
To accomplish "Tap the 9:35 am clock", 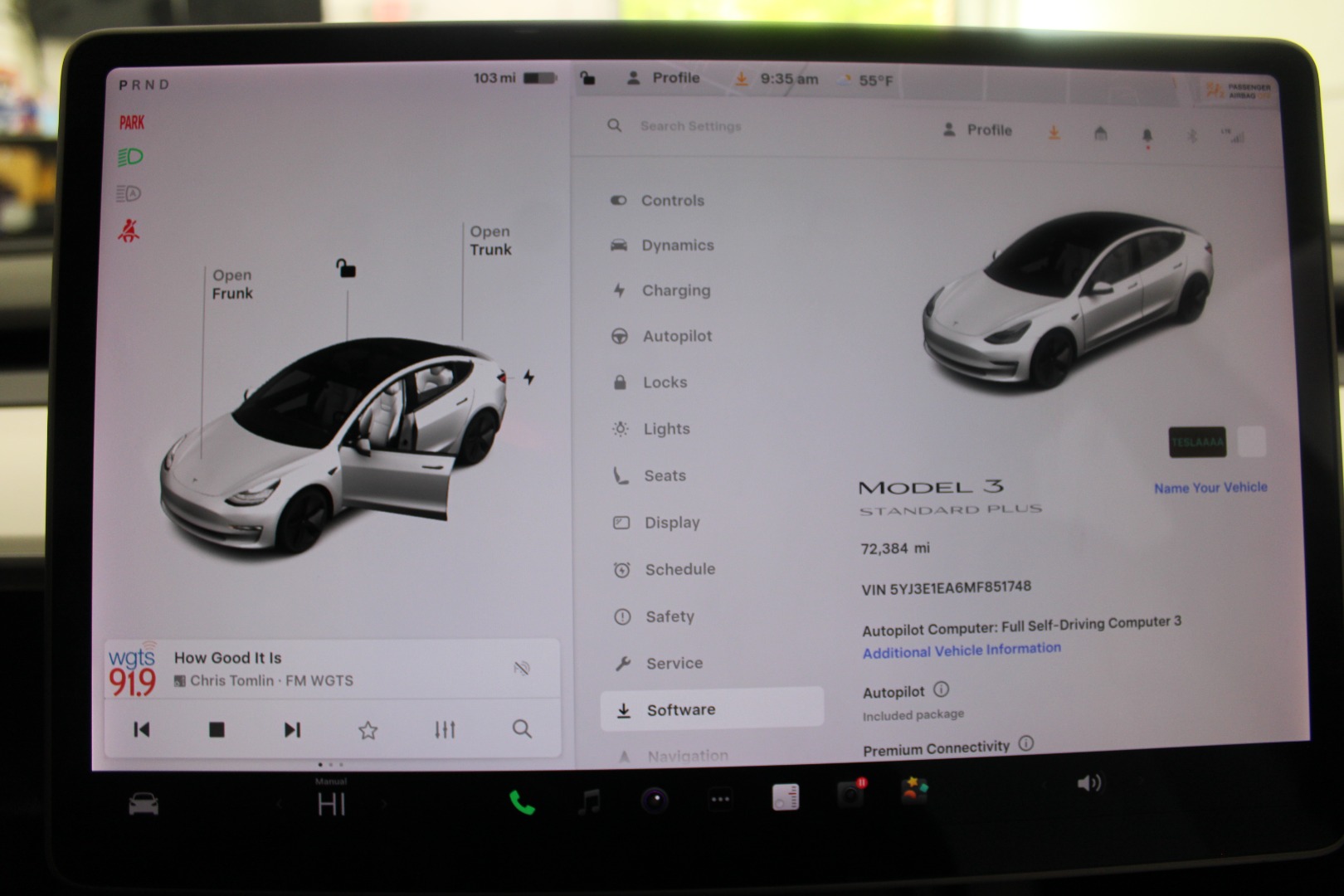I will [789, 79].
